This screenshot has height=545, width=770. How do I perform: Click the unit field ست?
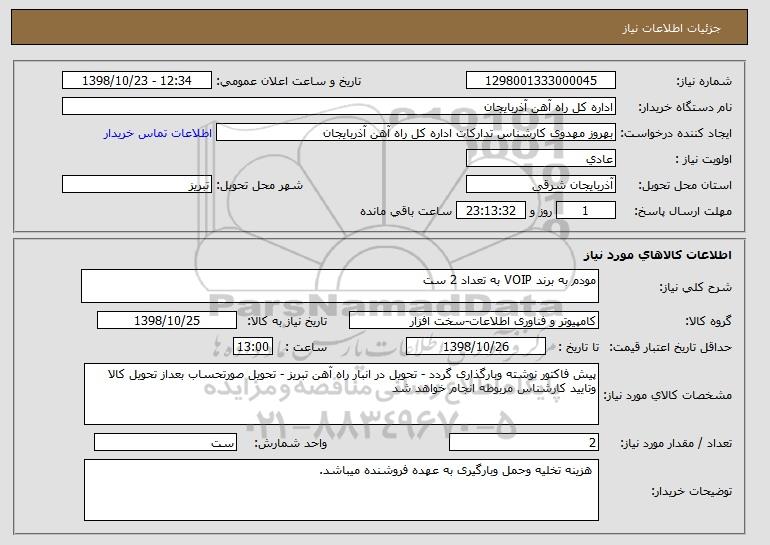[165, 442]
